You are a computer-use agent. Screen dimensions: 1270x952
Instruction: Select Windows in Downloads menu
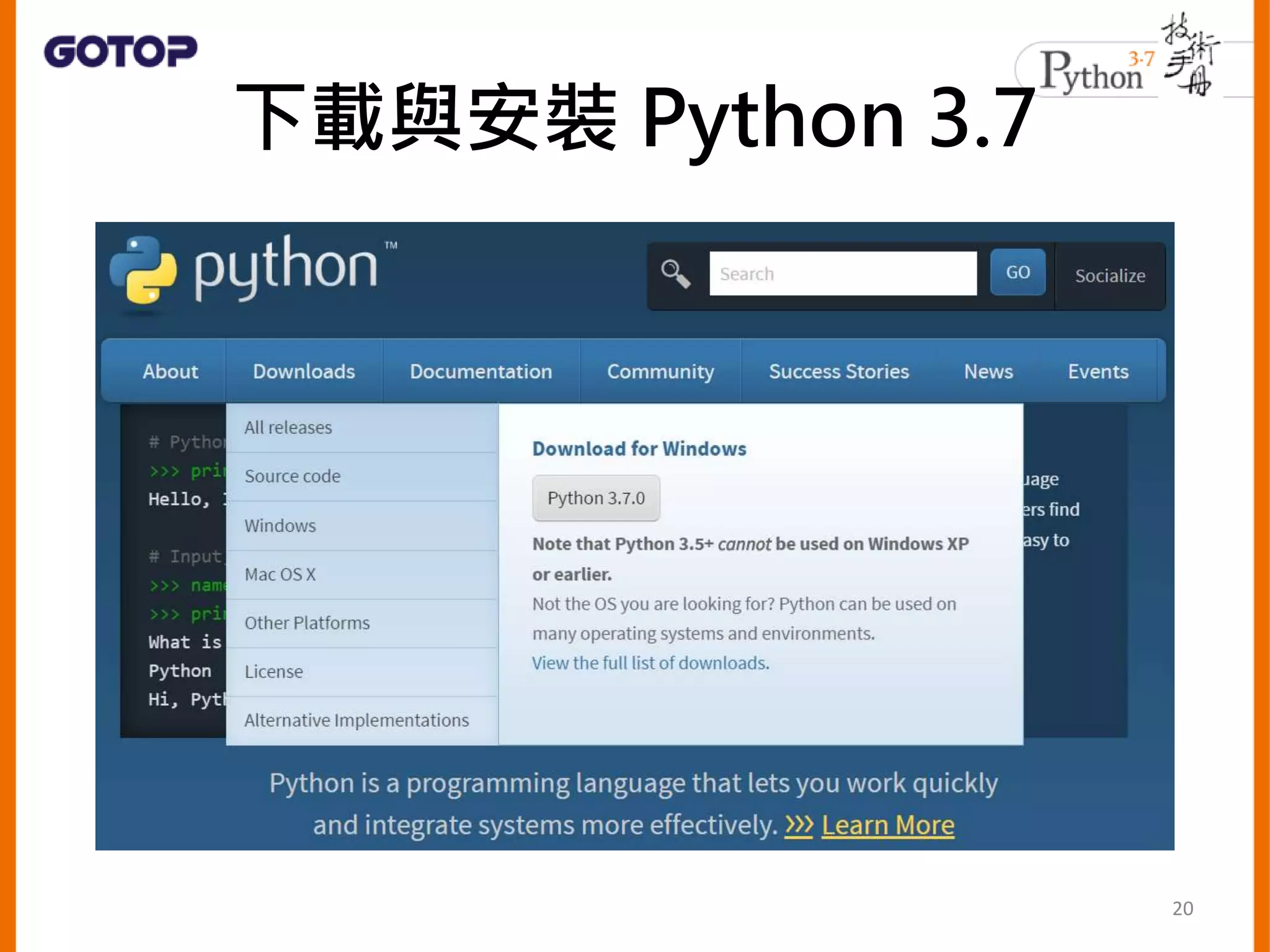[362, 526]
